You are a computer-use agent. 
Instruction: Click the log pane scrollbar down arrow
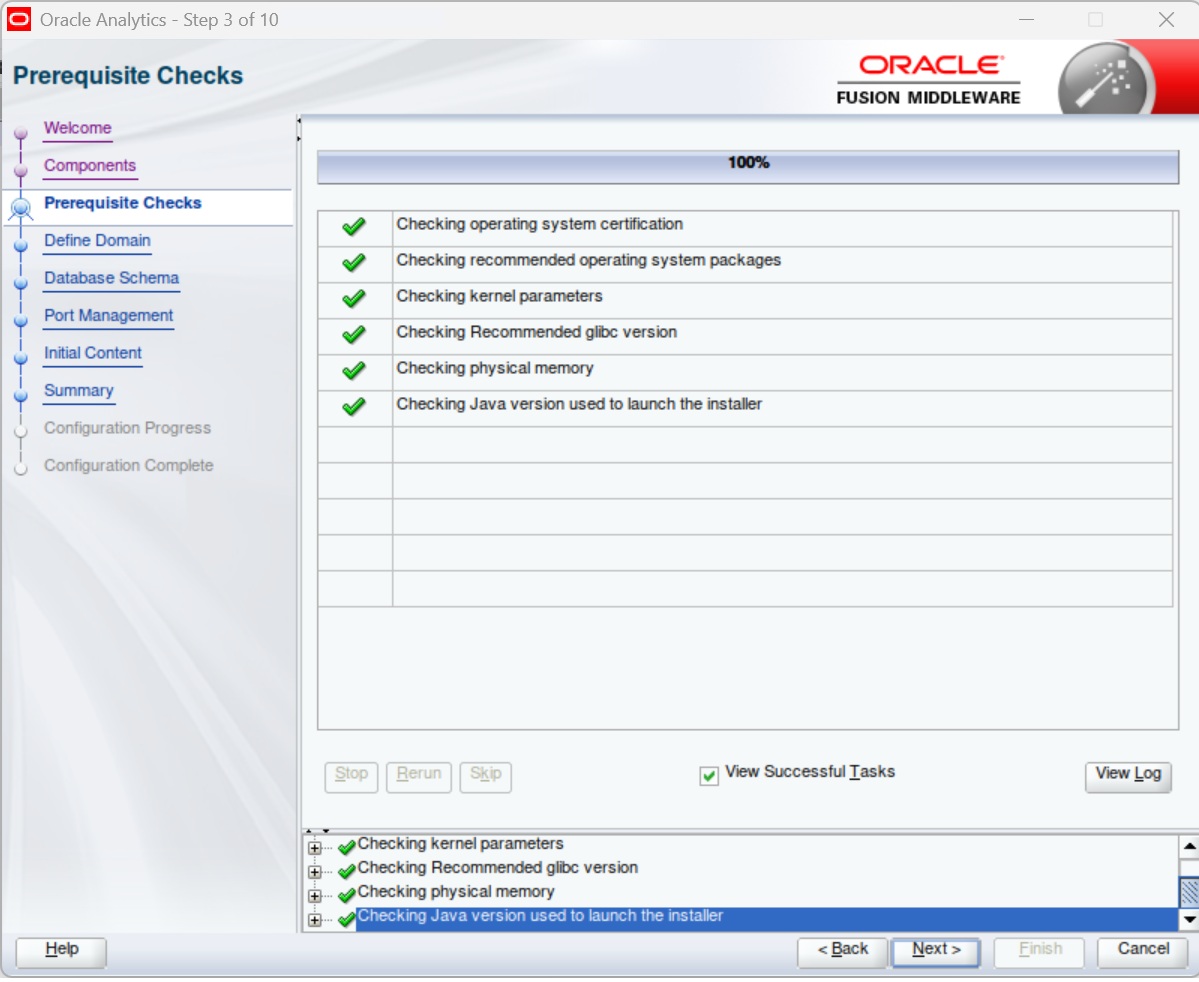[x=1189, y=919]
